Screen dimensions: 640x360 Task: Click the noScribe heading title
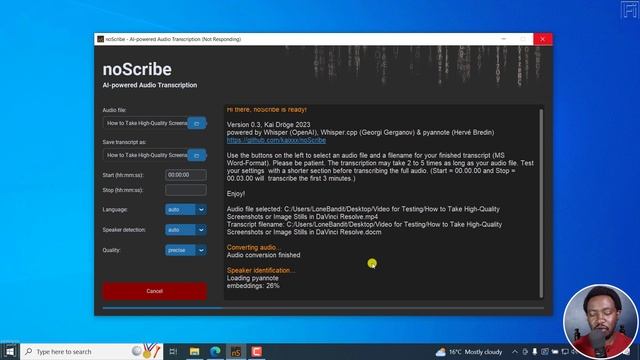click(137, 69)
